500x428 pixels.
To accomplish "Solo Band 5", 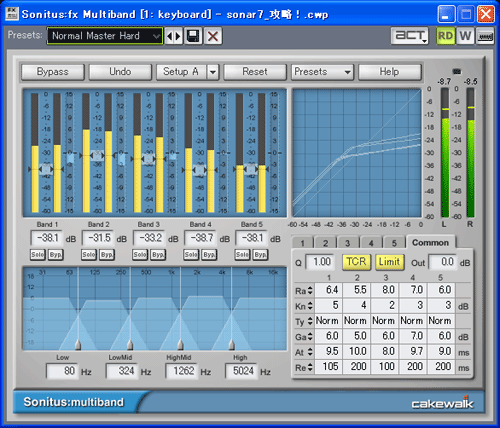I will click(x=242, y=255).
